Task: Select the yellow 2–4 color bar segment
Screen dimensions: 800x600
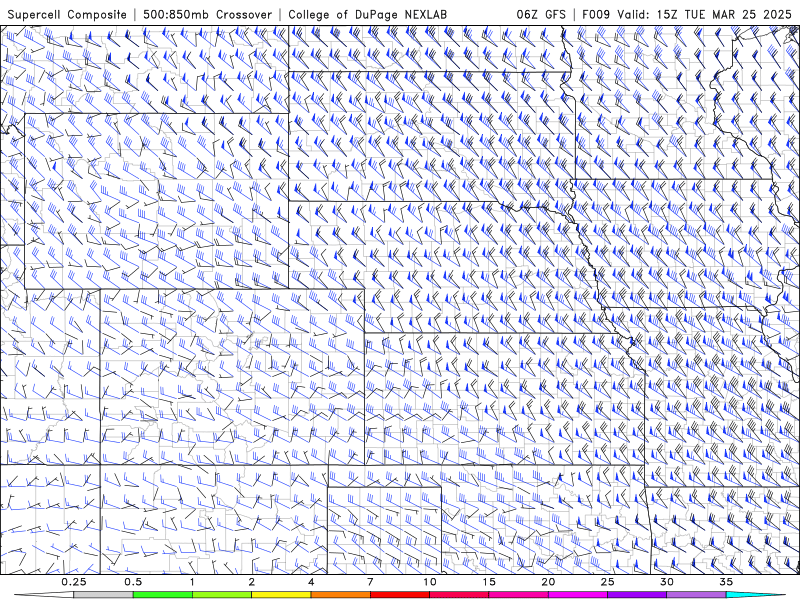Action: [x=281, y=595]
